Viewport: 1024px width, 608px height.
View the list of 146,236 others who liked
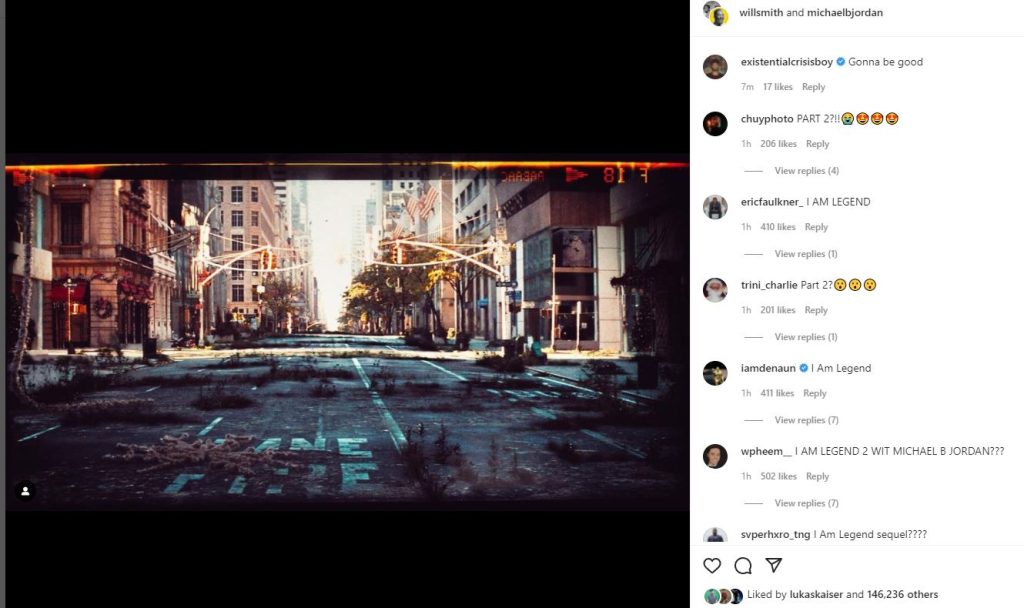(903, 594)
